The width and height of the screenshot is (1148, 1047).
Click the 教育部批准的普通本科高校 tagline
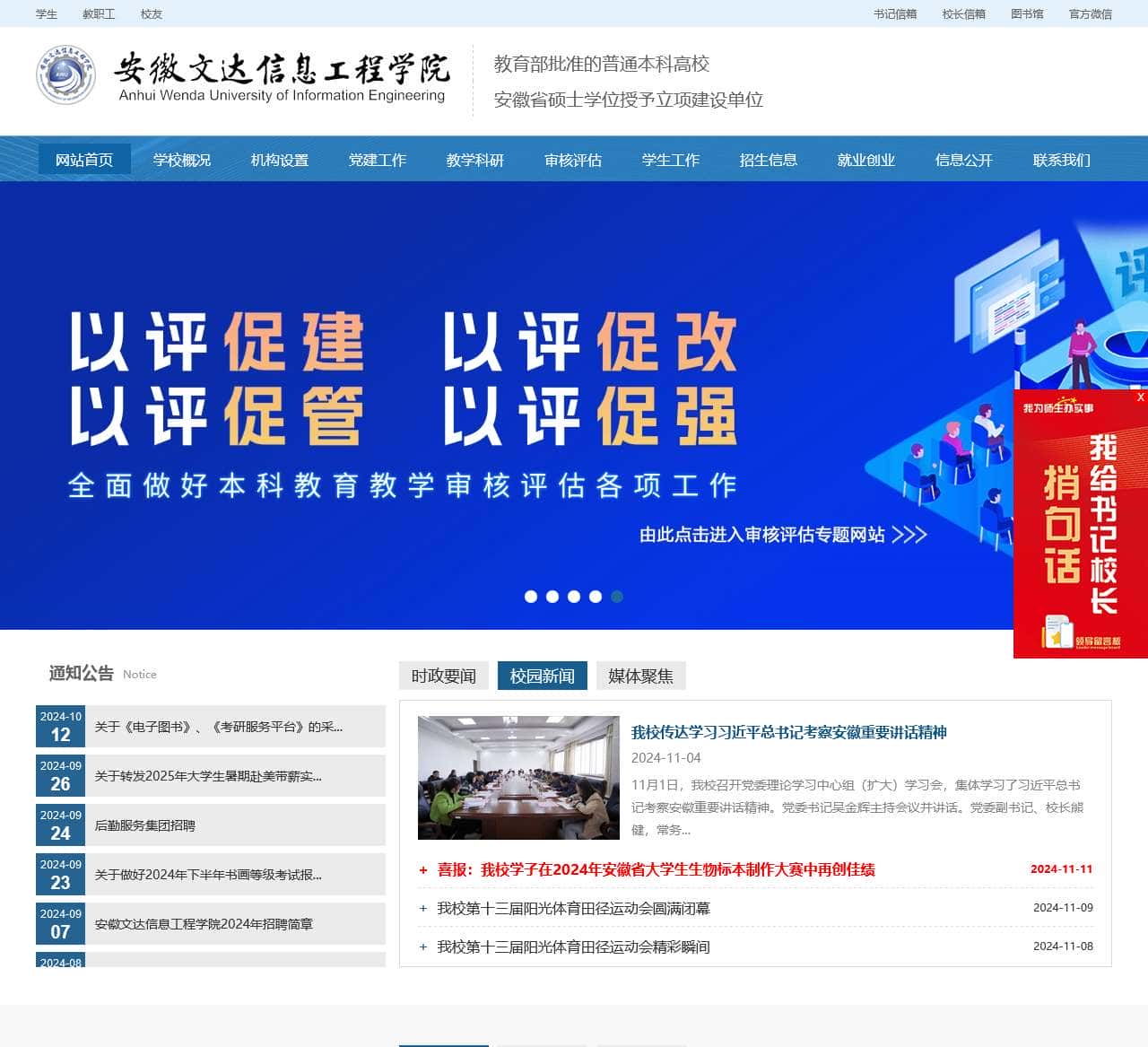[602, 64]
